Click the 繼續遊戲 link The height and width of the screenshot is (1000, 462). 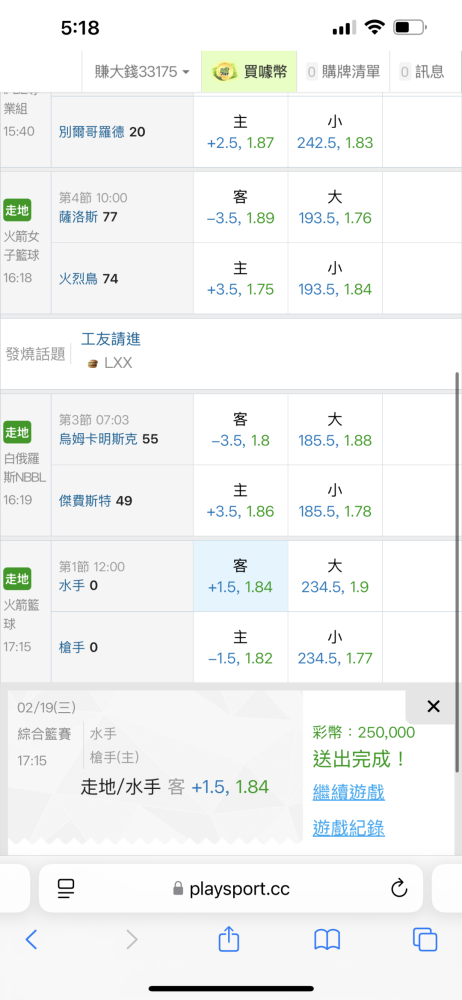pos(348,793)
